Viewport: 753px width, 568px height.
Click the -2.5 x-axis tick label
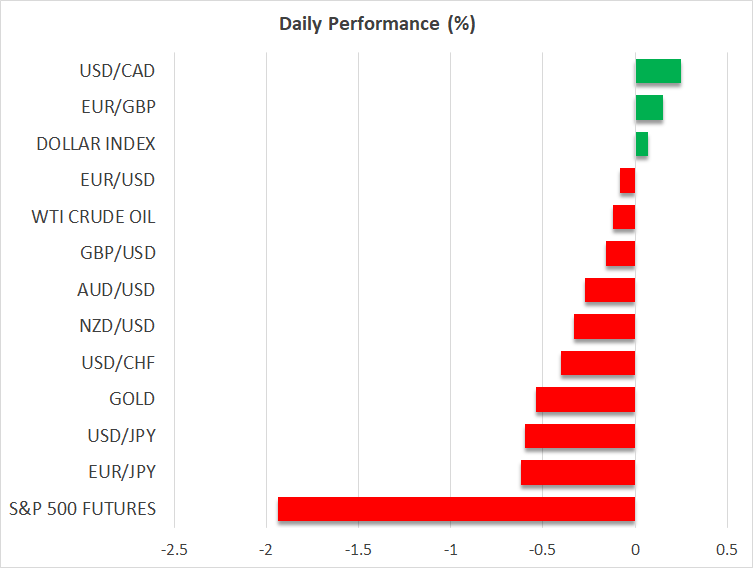click(174, 550)
